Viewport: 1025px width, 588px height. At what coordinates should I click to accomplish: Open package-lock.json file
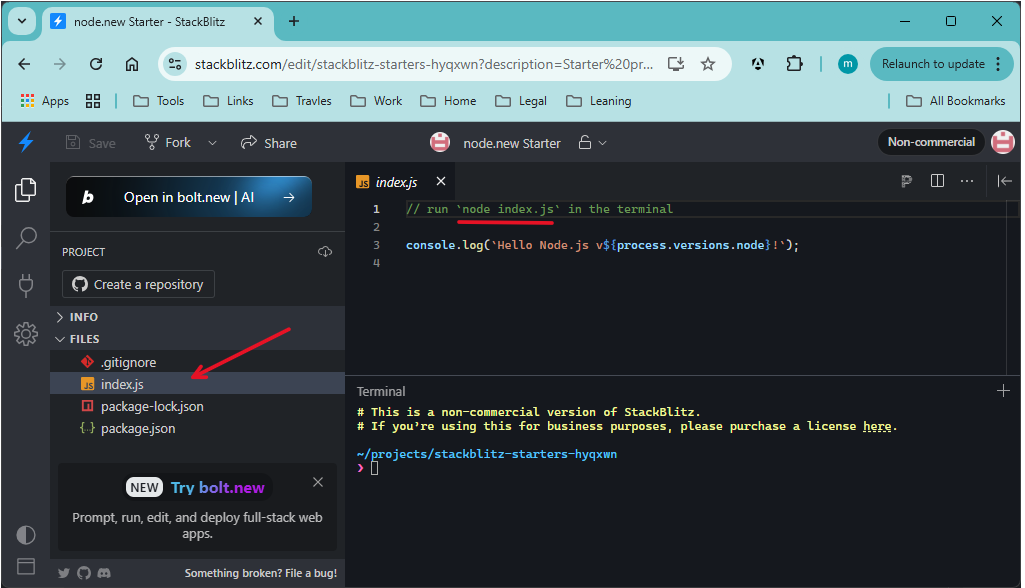click(197, 406)
